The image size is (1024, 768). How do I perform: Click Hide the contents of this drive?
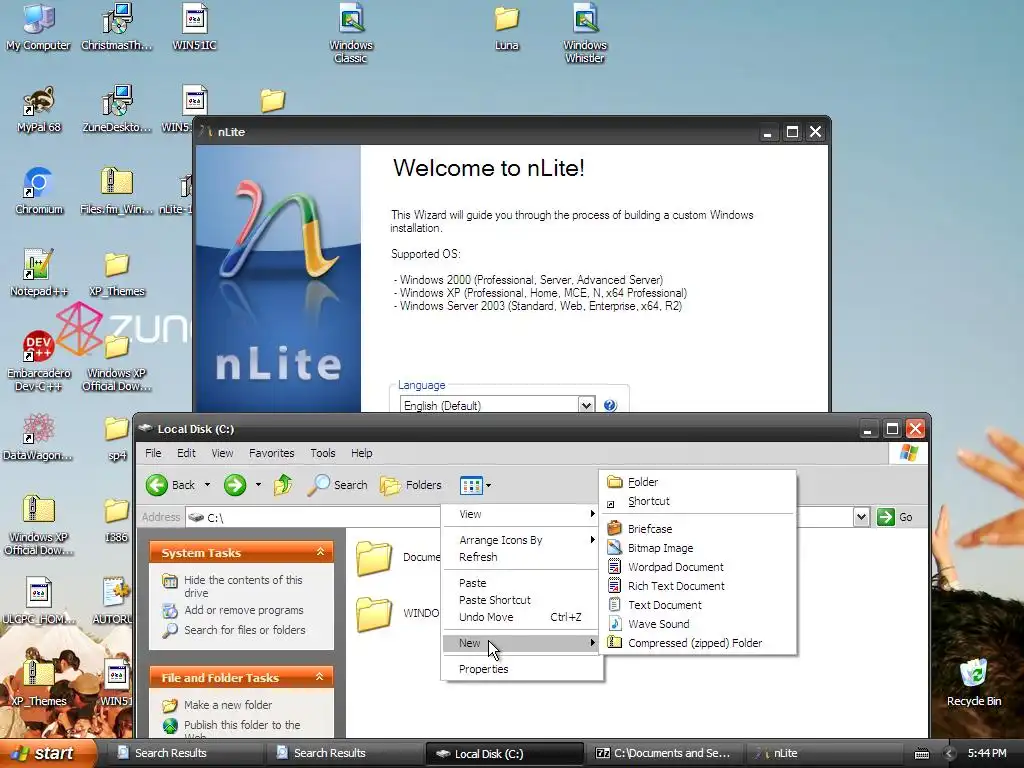243,586
